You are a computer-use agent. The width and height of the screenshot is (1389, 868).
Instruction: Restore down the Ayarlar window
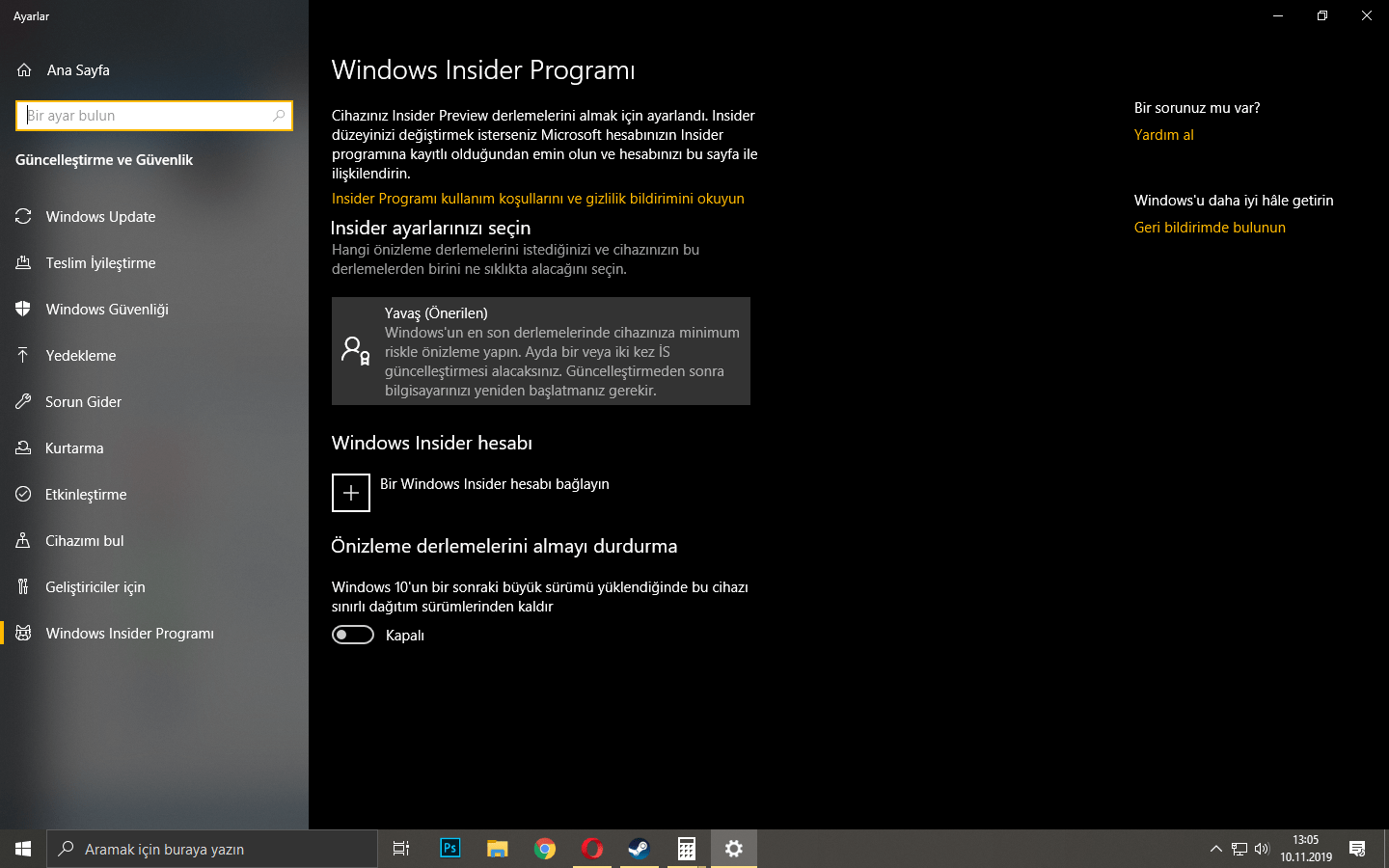click(1322, 15)
